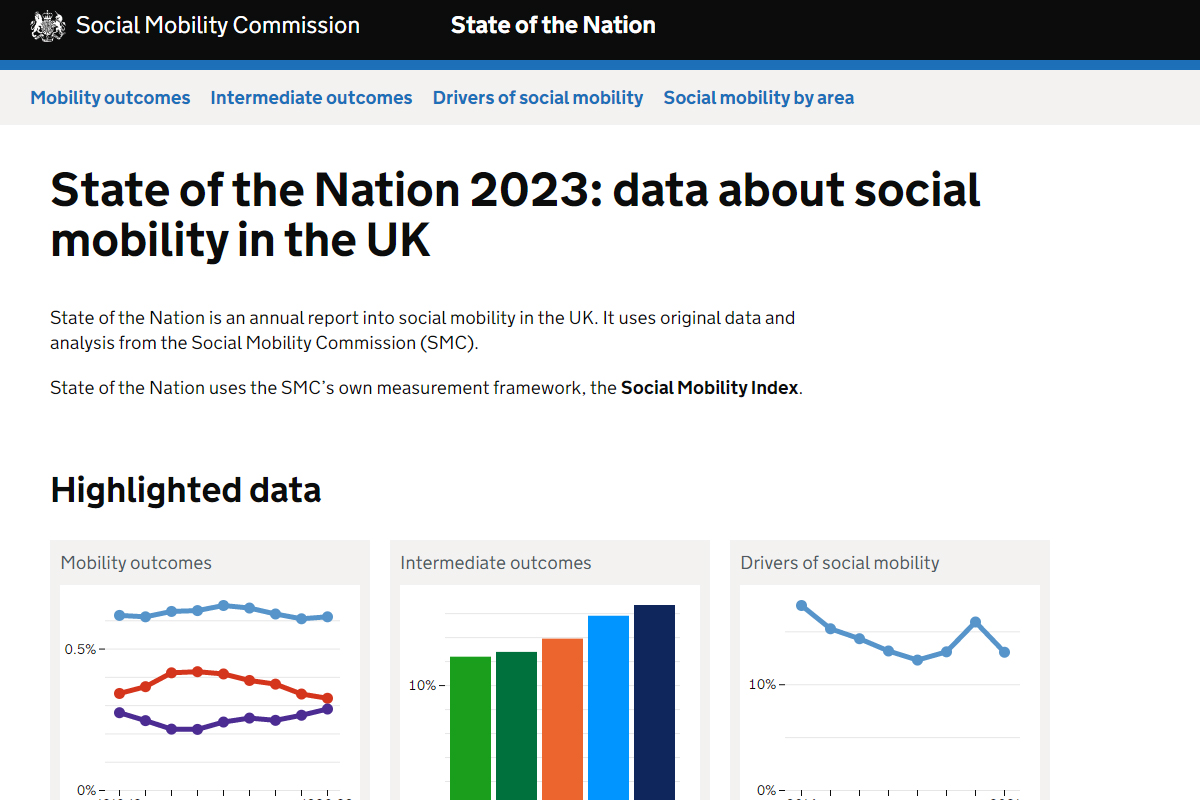Go to Intermediate outcomes in the navigation bar
Screen dimensions: 1200x800
click(311, 98)
